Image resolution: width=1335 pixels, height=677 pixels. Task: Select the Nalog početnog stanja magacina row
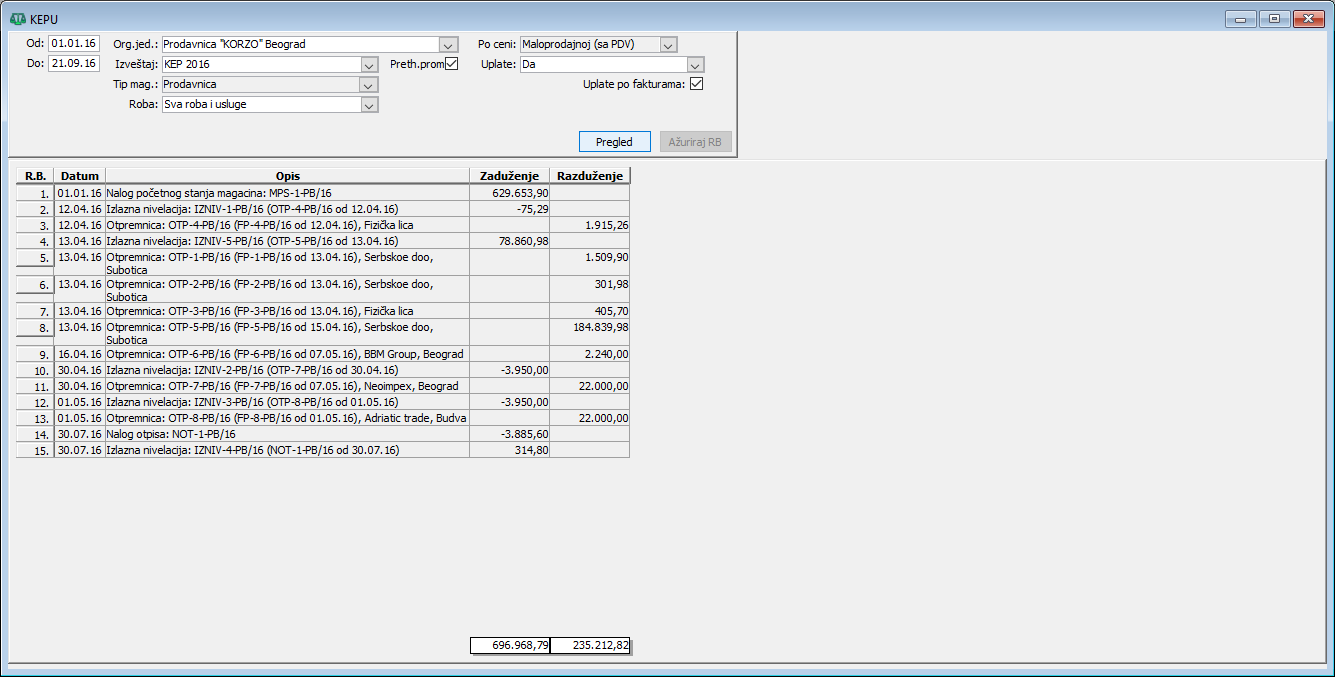point(287,193)
